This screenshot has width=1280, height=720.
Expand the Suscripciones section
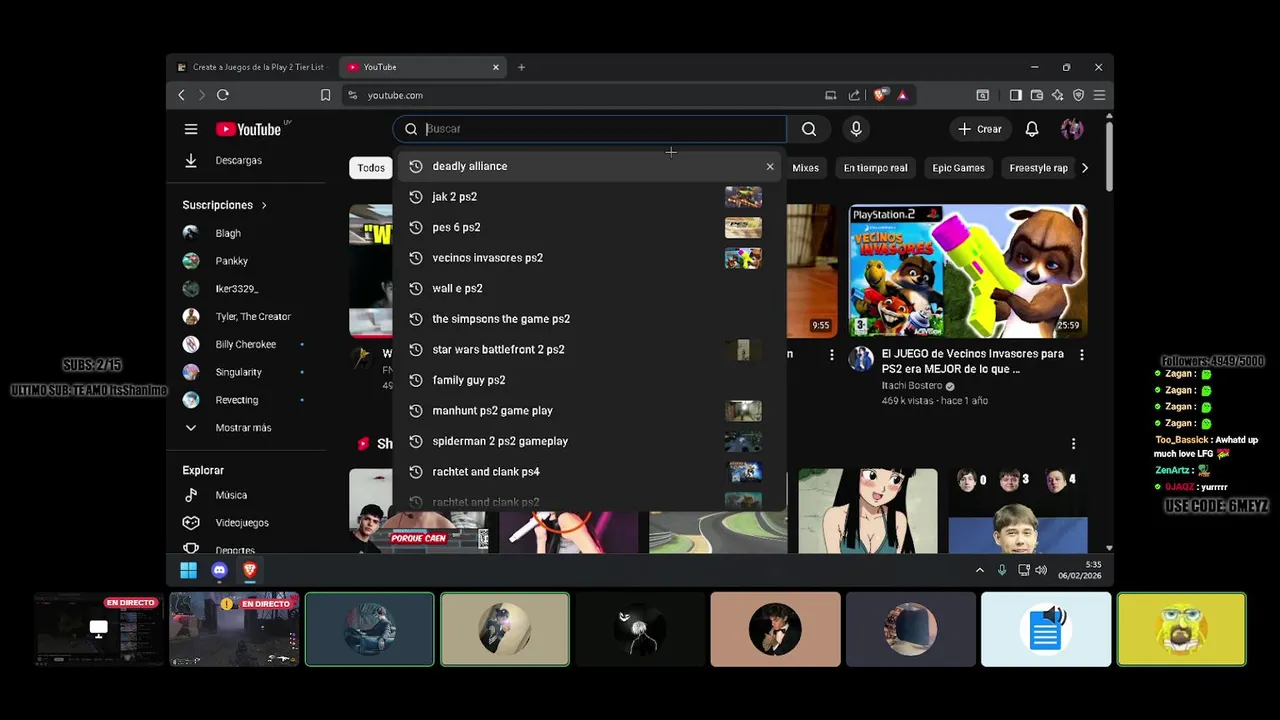coord(225,205)
